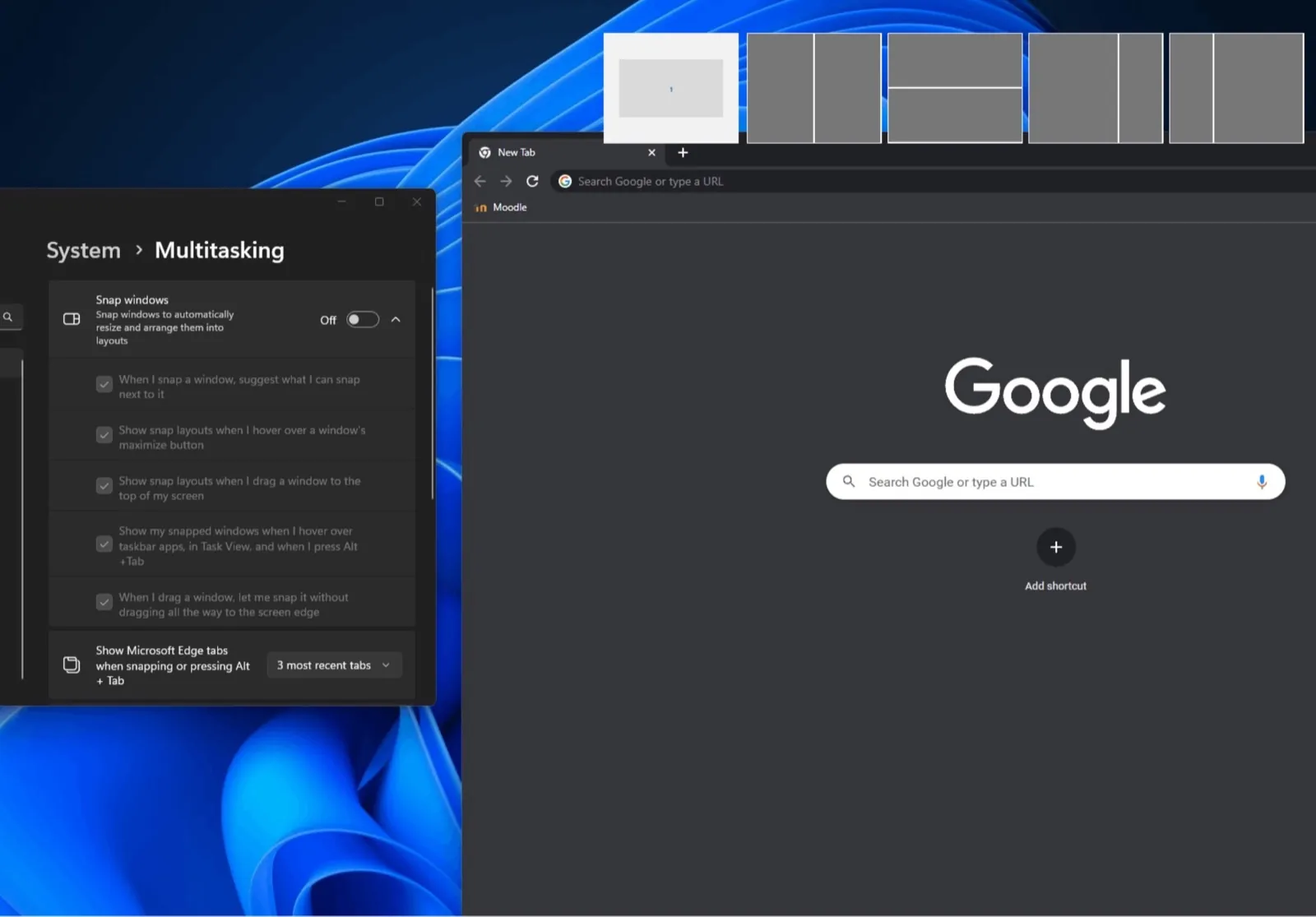Click the System breadcrumb link
This screenshot has height=917, width=1316.
coord(82,250)
